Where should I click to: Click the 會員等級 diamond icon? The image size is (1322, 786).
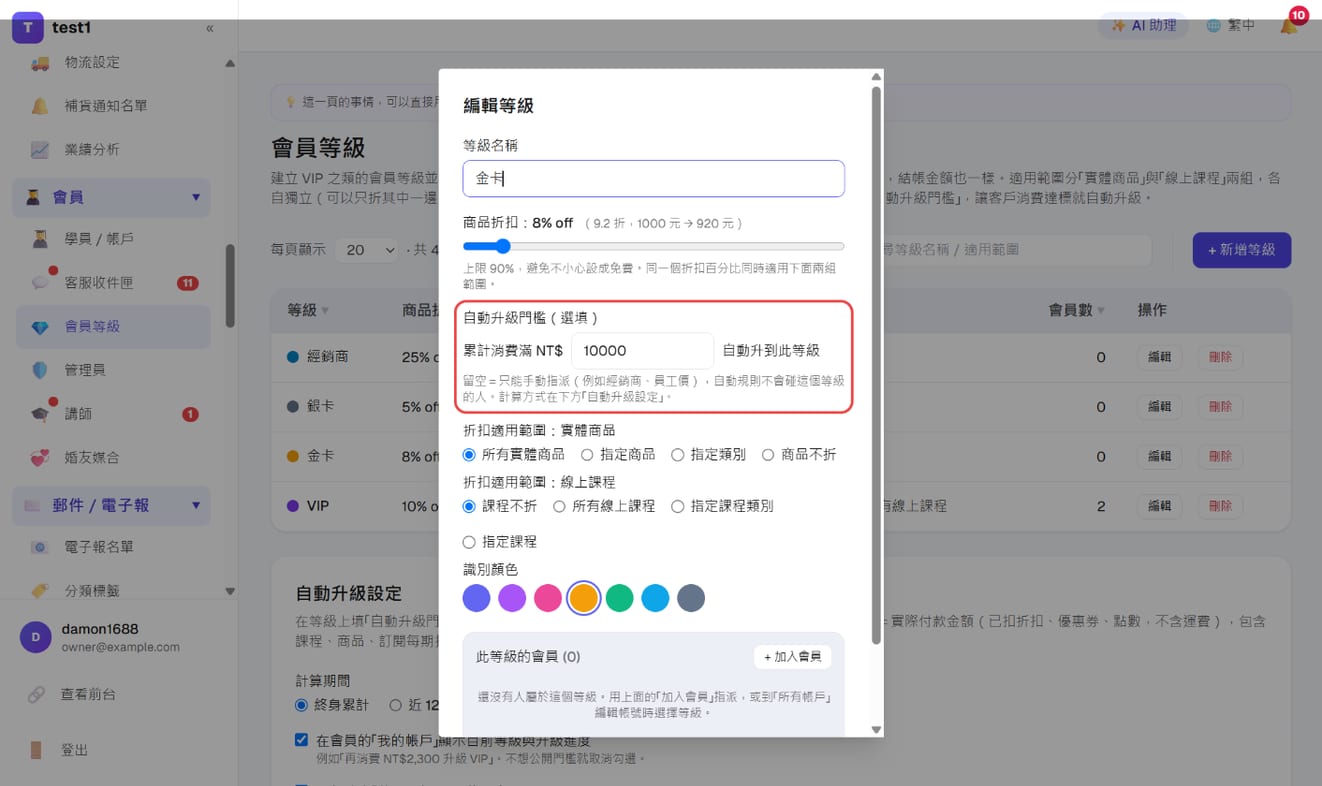tap(40, 327)
